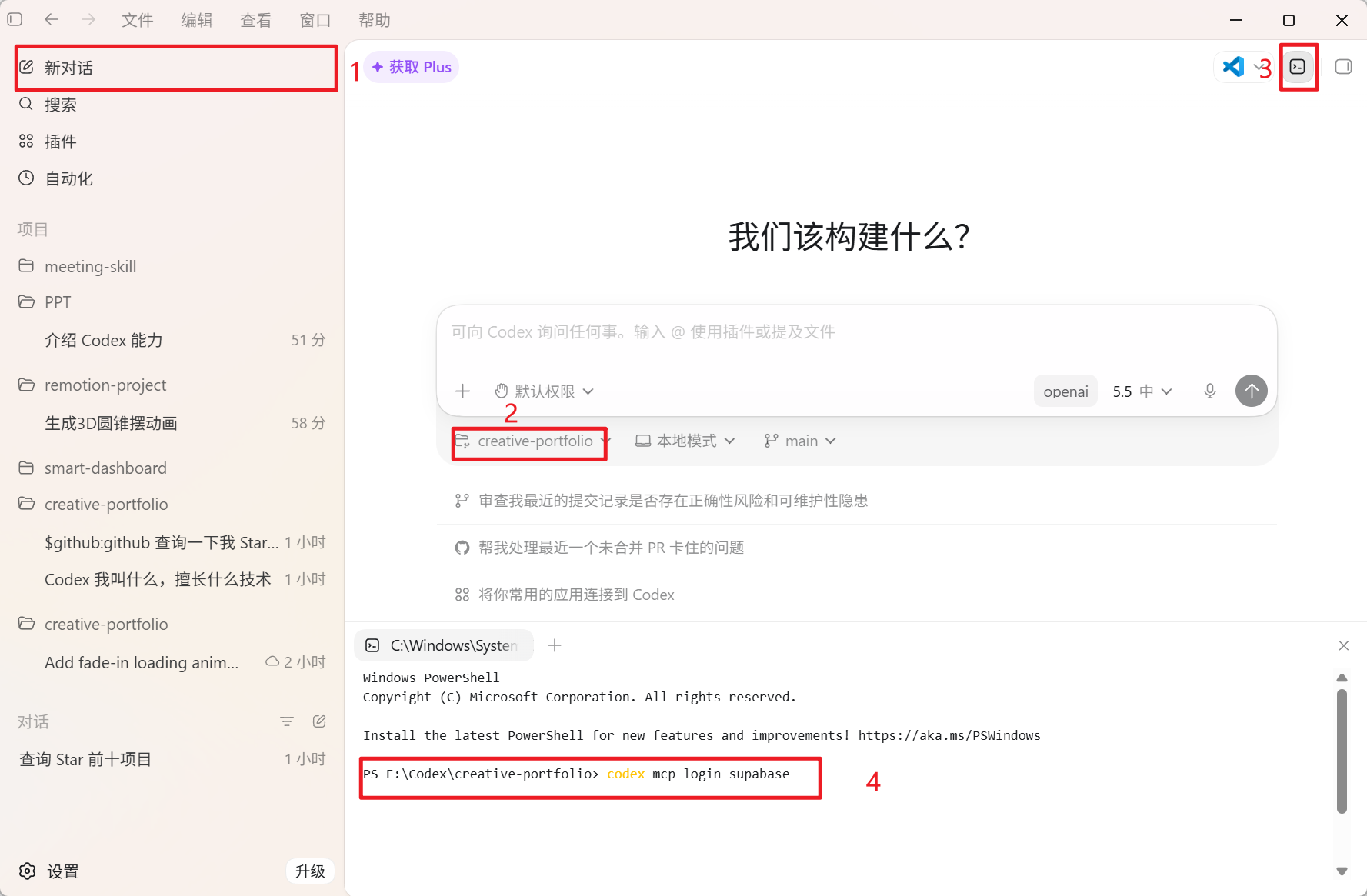Open the 默认权限 dropdown
The height and width of the screenshot is (896, 1367).
click(544, 391)
